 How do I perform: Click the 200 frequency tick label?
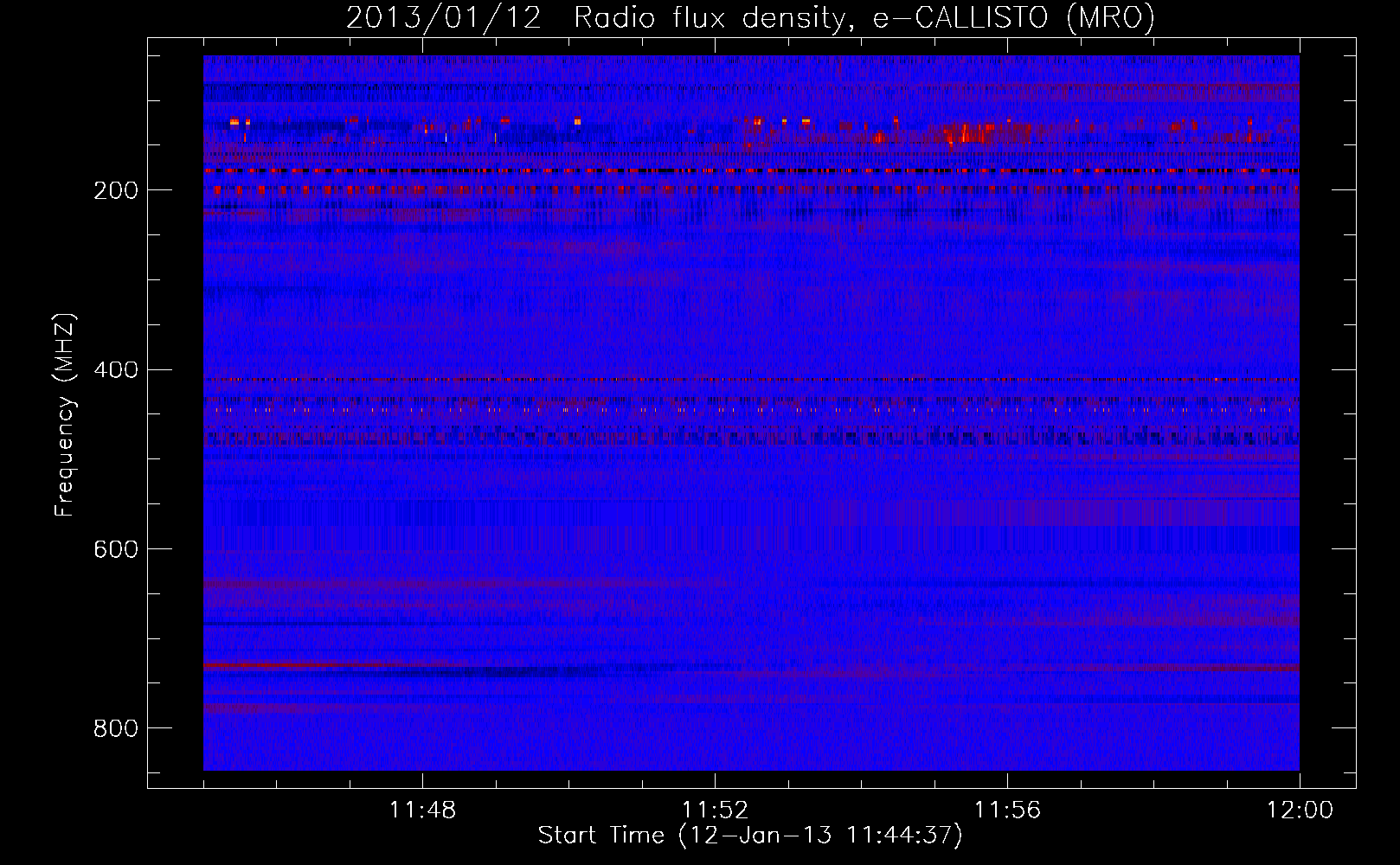tap(116, 190)
